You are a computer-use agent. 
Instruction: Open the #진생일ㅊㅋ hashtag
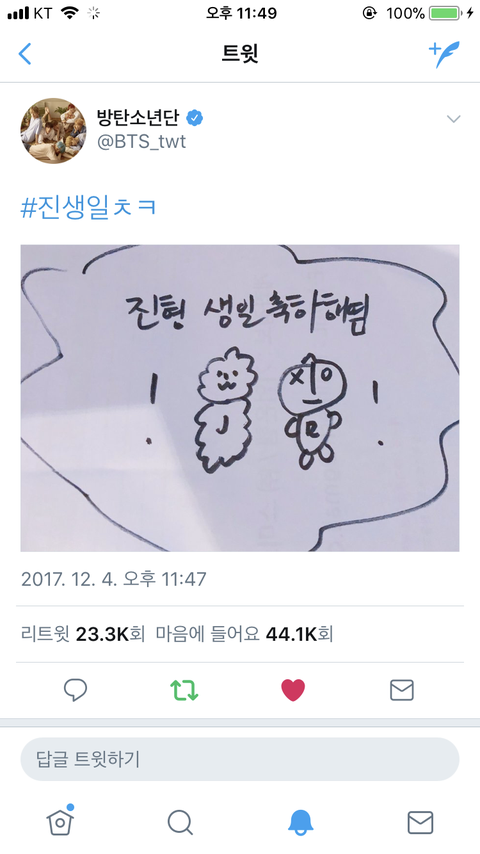tap(89, 208)
